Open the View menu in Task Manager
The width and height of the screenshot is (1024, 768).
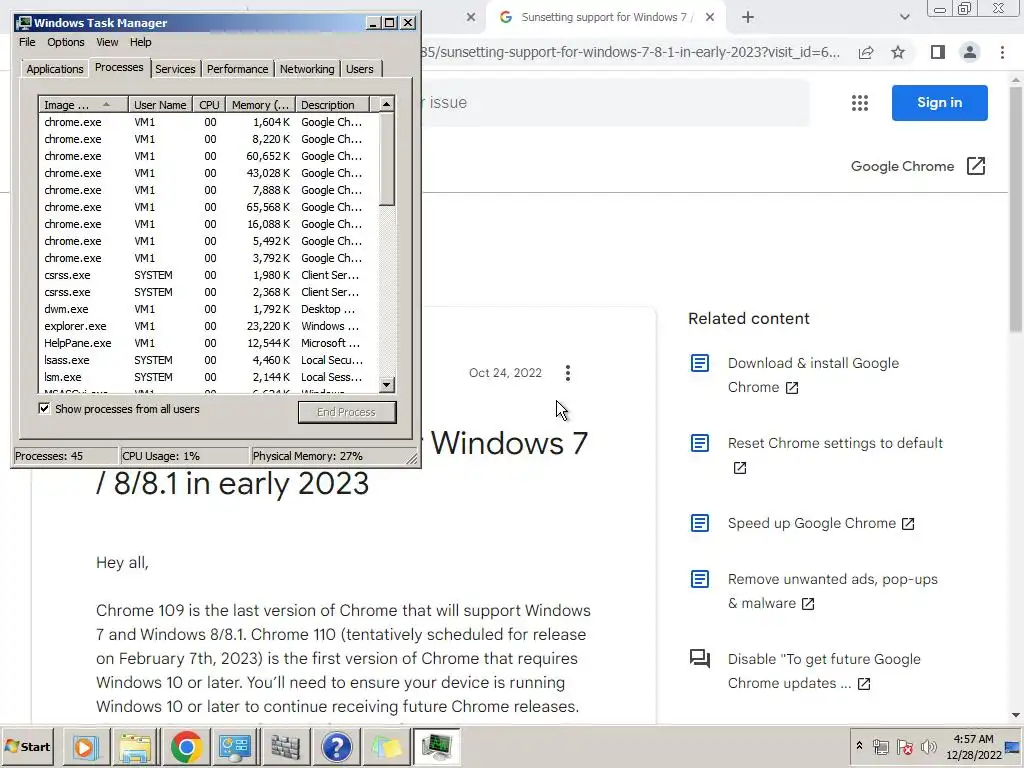[107, 42]
